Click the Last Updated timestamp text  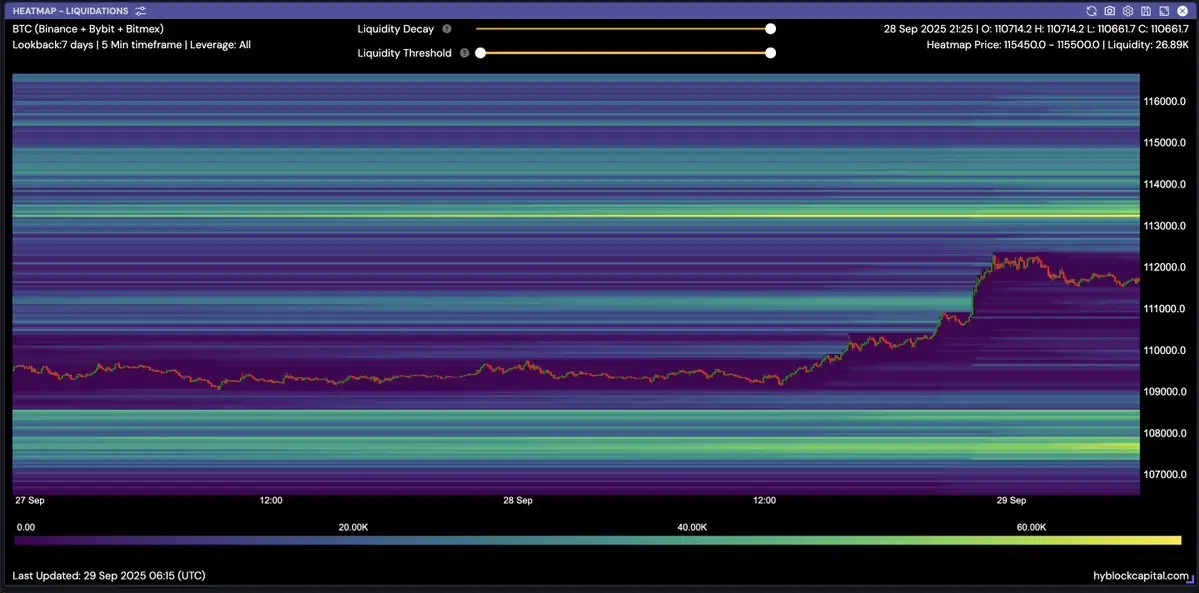click(x=109, y=575)
